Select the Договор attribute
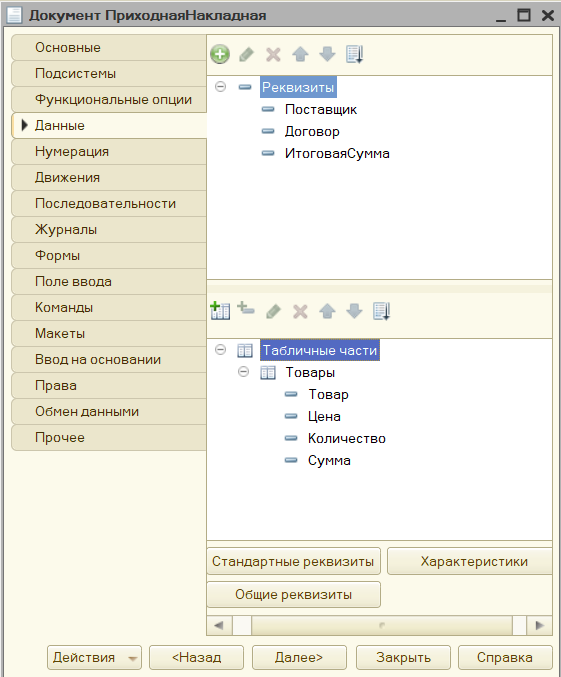 [312, 132]
